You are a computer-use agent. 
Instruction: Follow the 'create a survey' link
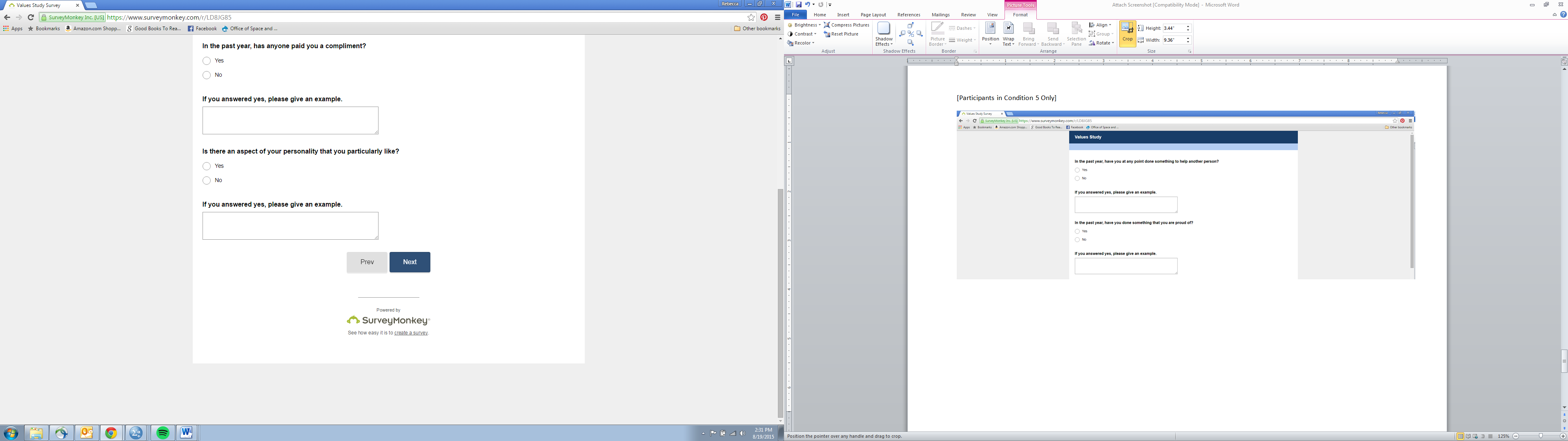click(x=411, y=333)
